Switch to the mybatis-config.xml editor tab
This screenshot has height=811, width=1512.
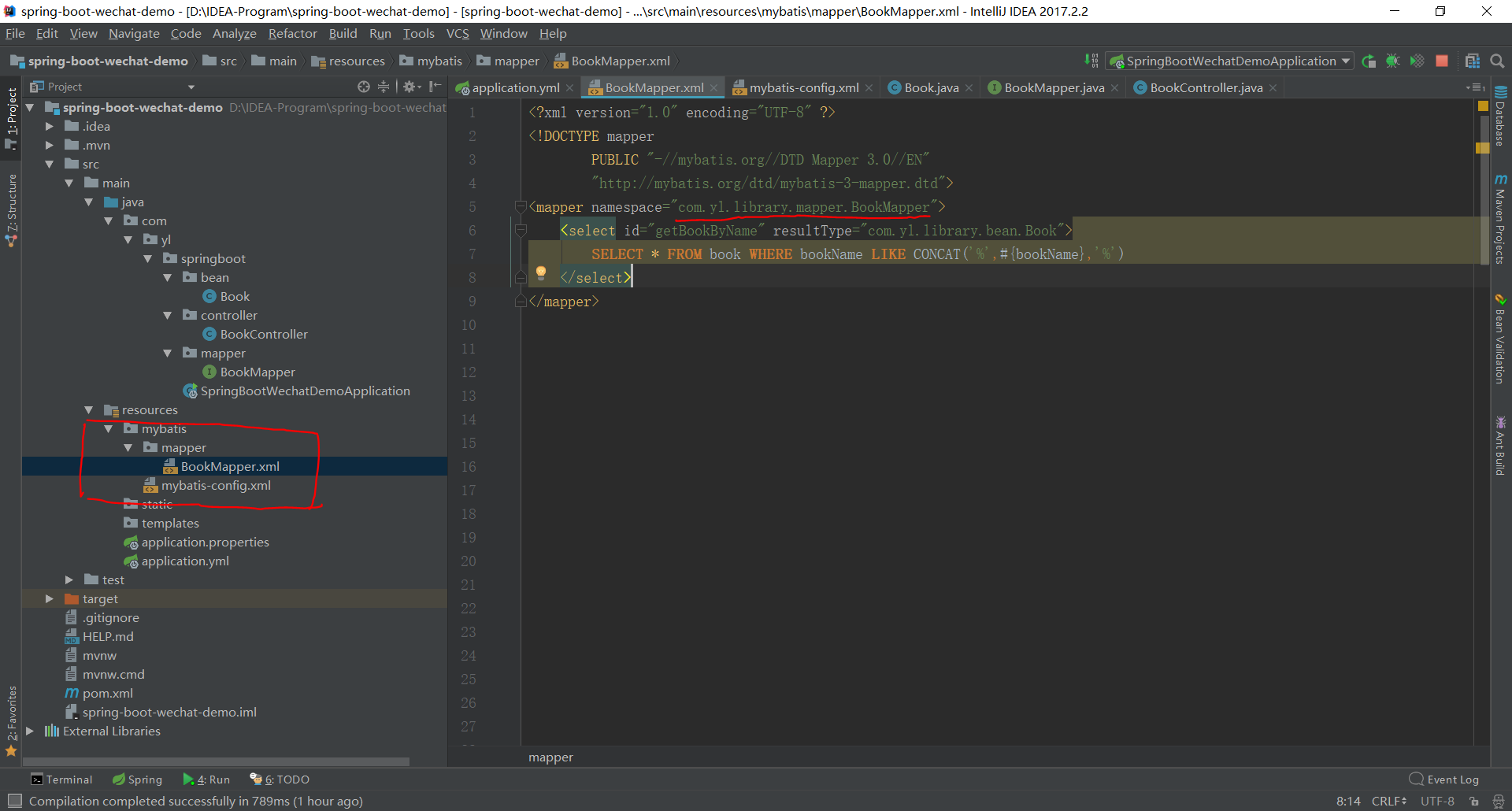tap(803, 87)
